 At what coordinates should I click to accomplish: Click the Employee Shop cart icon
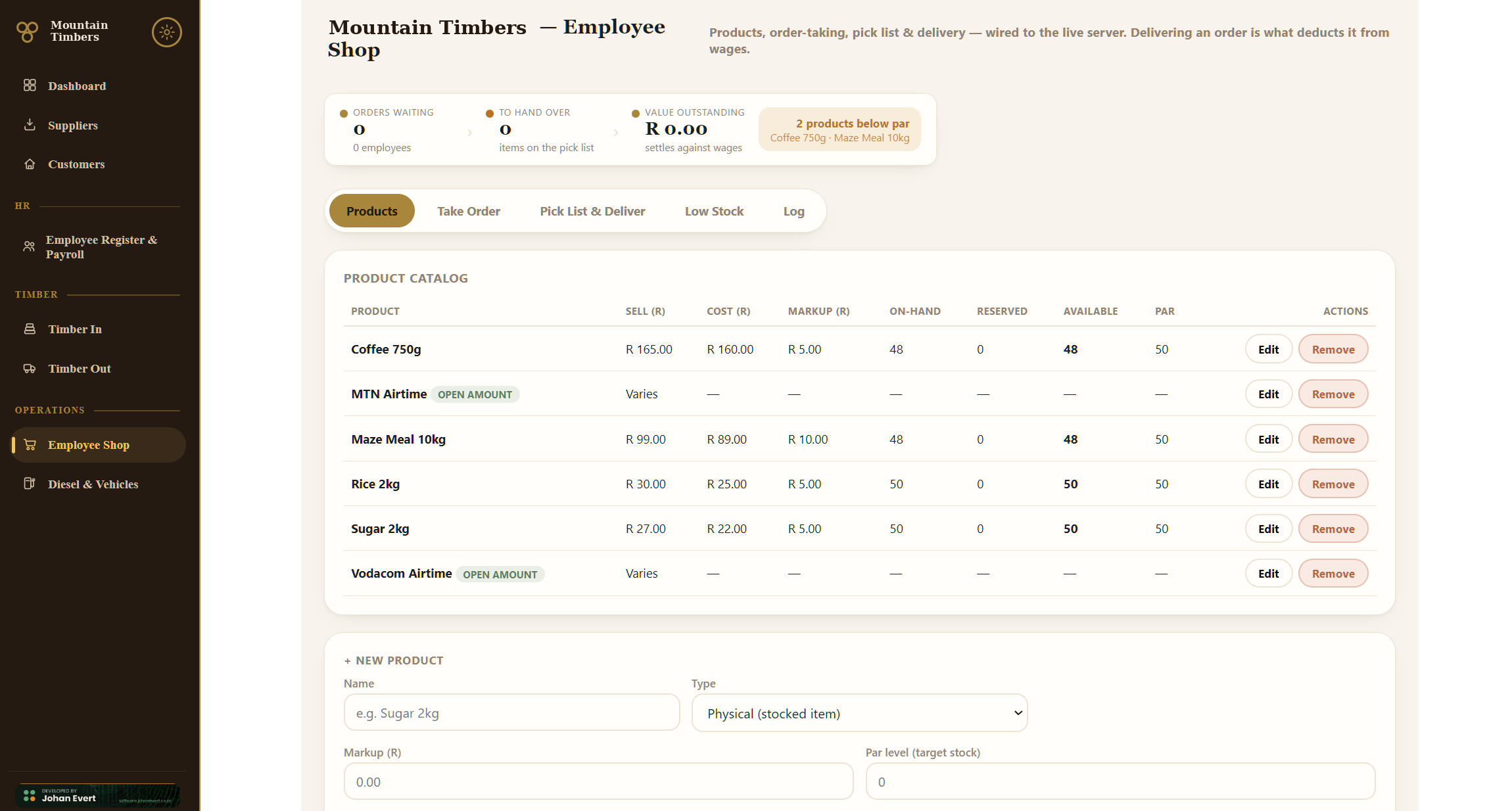click(30, 445)
